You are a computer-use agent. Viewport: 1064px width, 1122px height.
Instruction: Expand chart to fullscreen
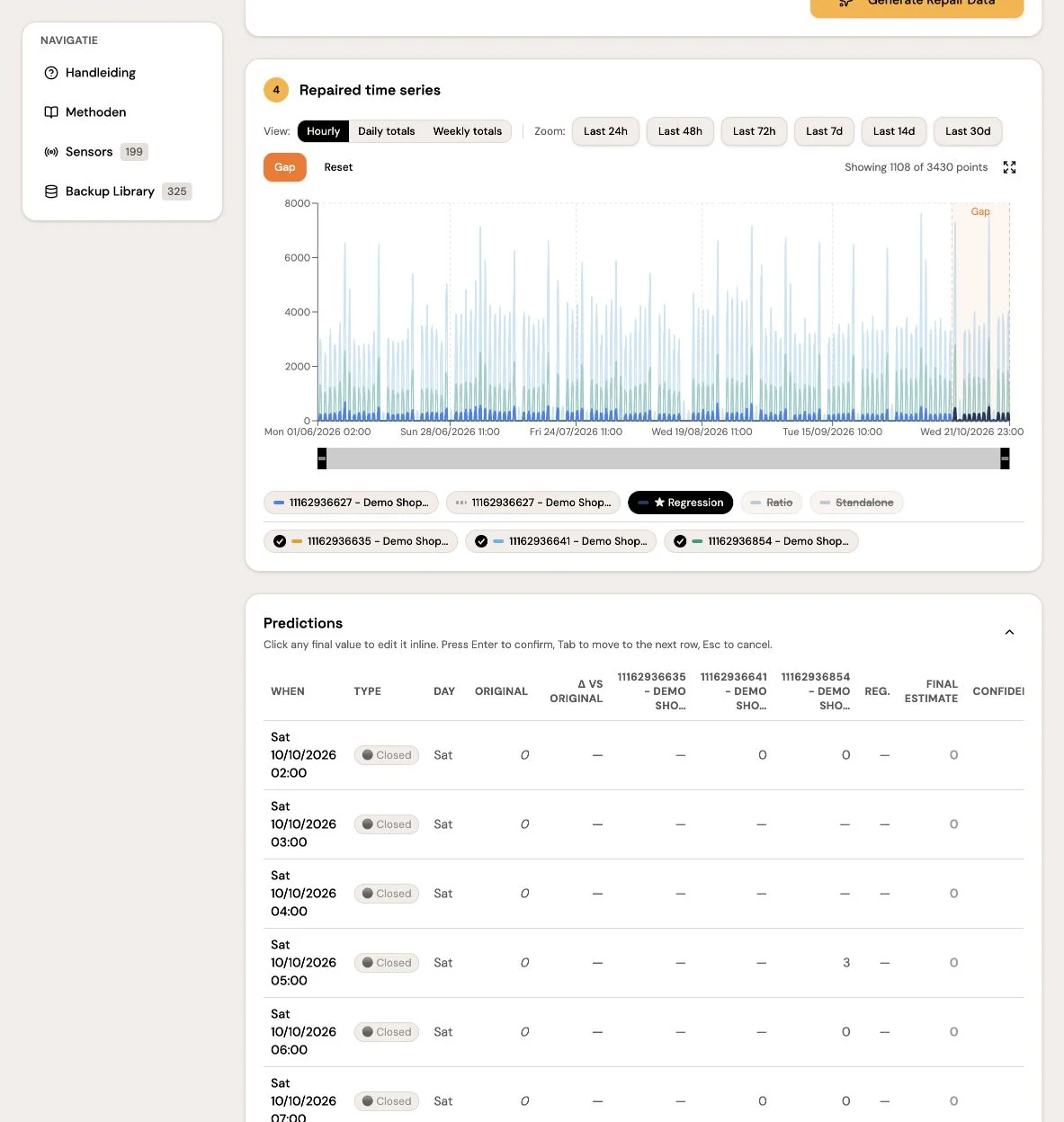click(x=1009, y=167)
